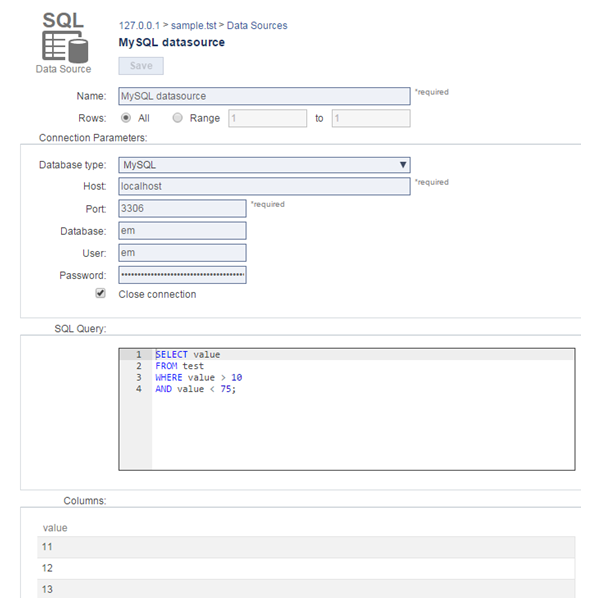
Task: Select the Range rows radio button
Action: pos(177,117)
